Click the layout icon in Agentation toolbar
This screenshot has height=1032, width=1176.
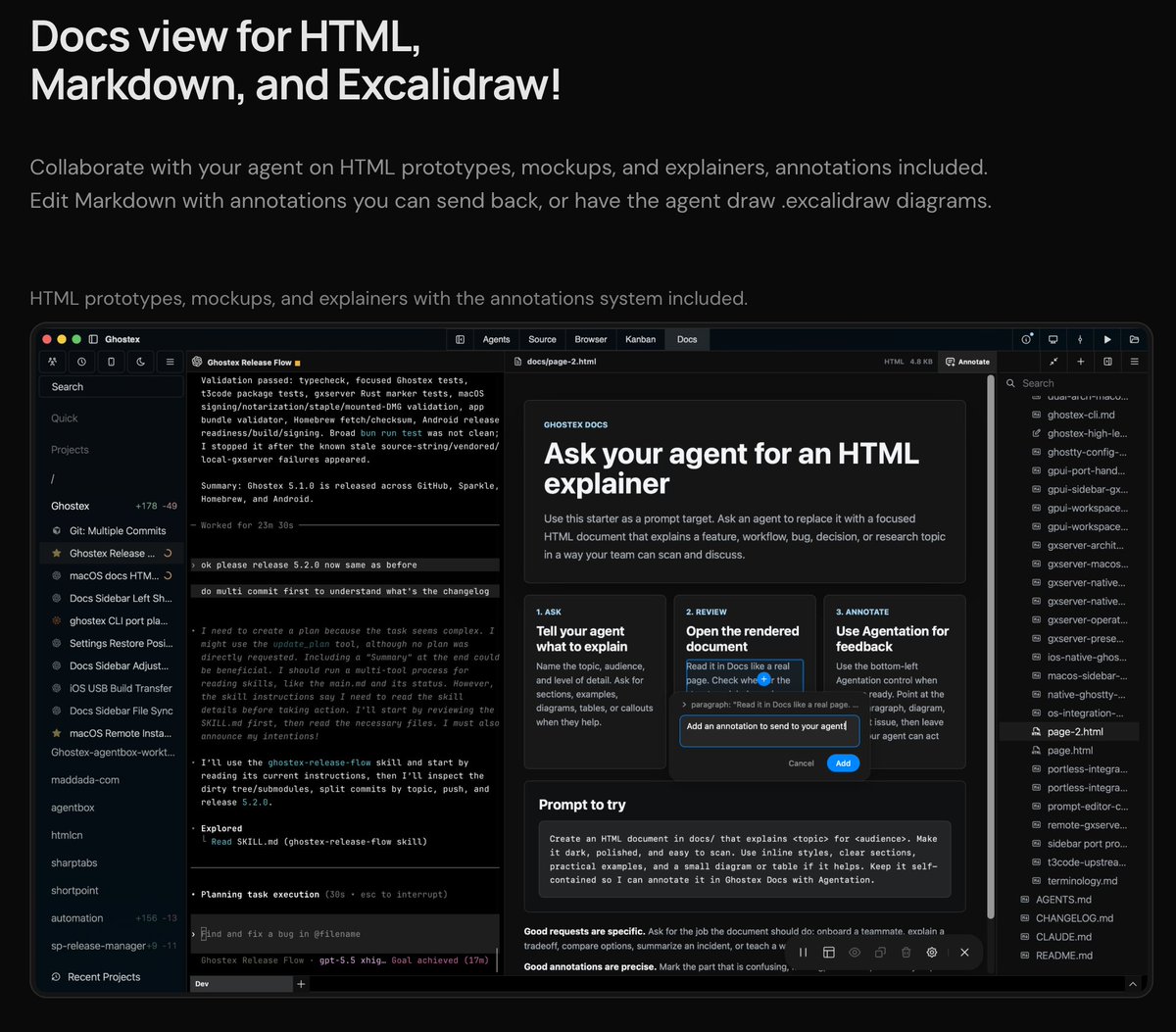(828, 952)
